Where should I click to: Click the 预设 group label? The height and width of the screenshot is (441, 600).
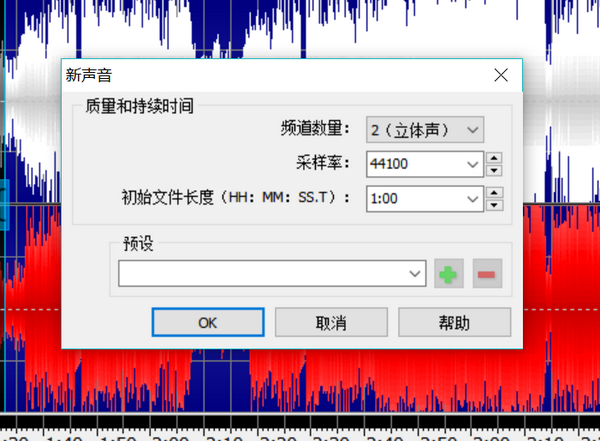(138, 243)
